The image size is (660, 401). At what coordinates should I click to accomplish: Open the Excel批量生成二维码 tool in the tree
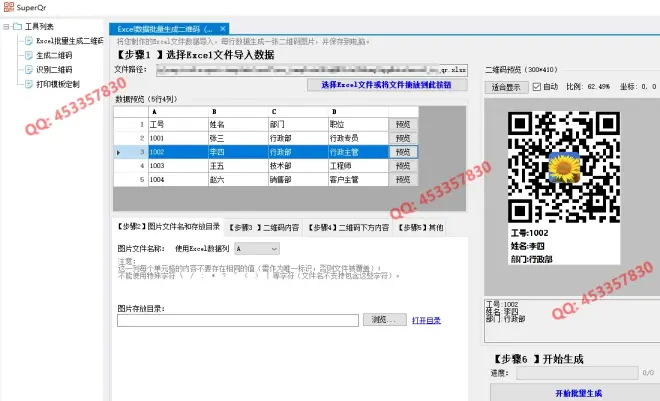coord(68,41)
